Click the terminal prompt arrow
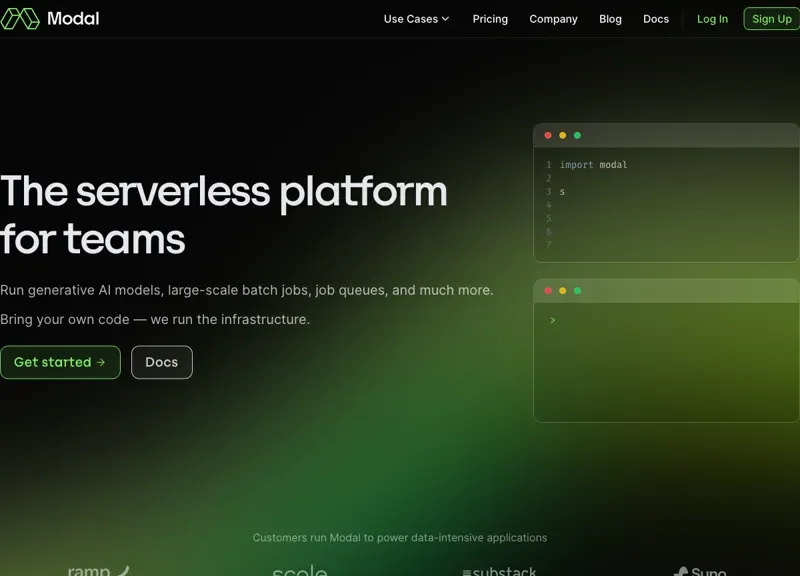 (x=552, y=320)
